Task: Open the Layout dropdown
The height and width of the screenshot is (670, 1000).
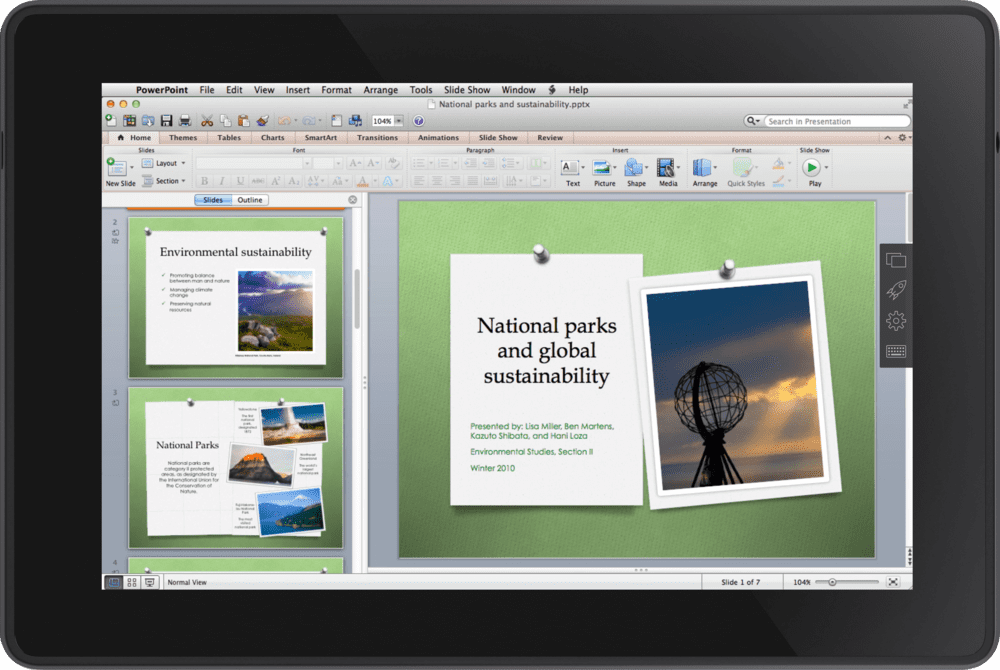Action: (165, 163)
